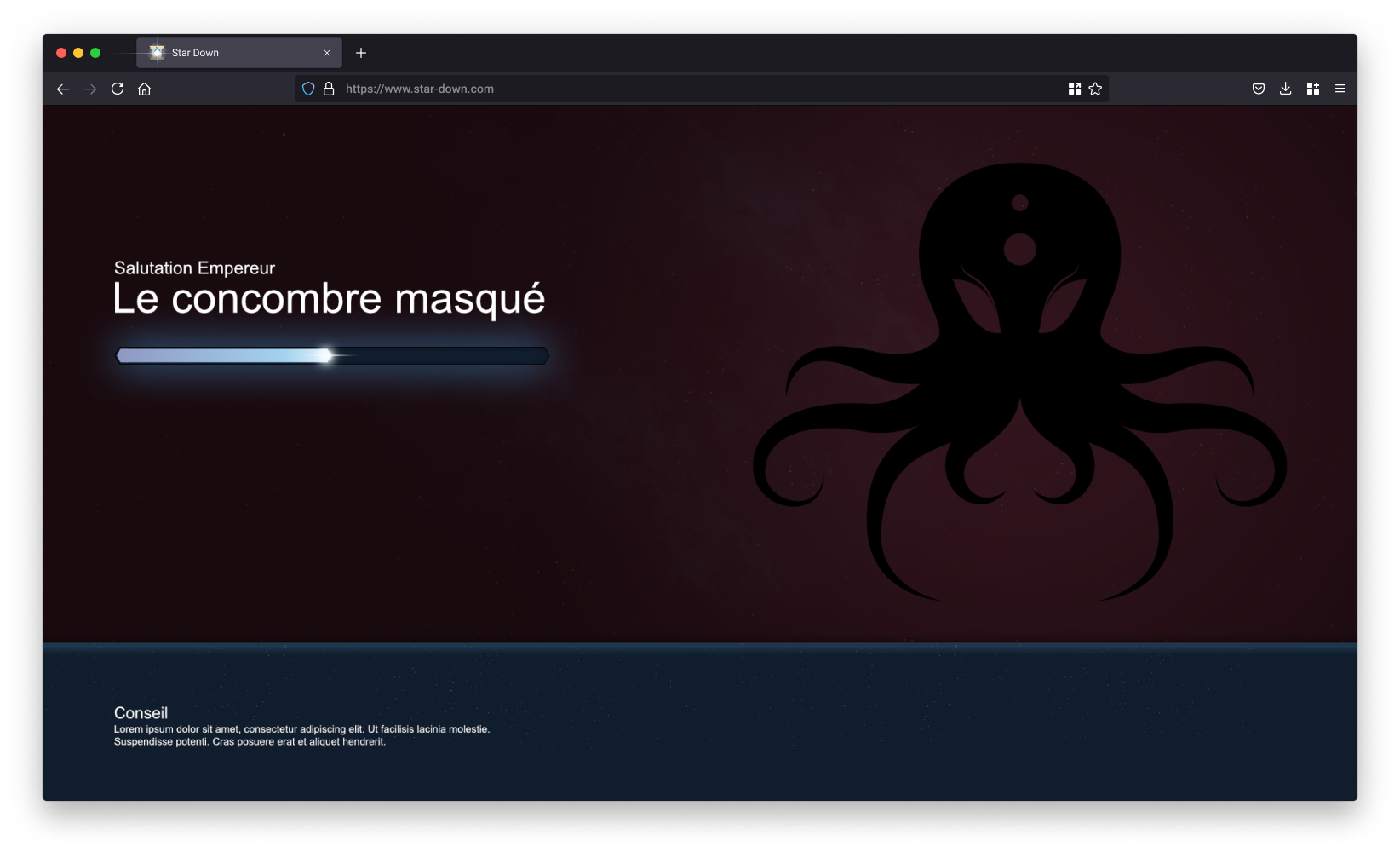Viewport: 1400px width, 852px height.
Task: Go back to the previous page
Action: (x=63, y=89)
